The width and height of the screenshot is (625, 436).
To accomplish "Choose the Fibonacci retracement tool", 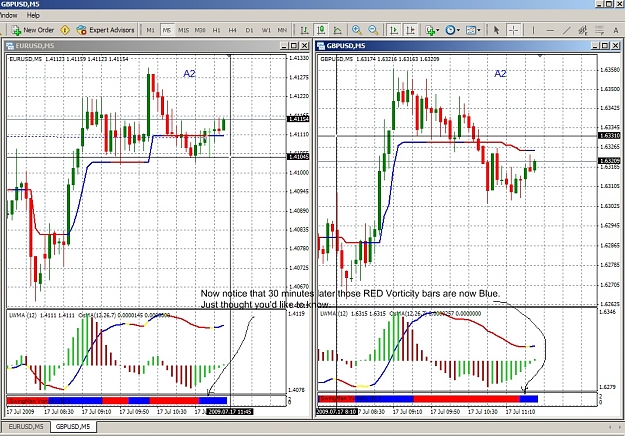I will click(599, 30).
